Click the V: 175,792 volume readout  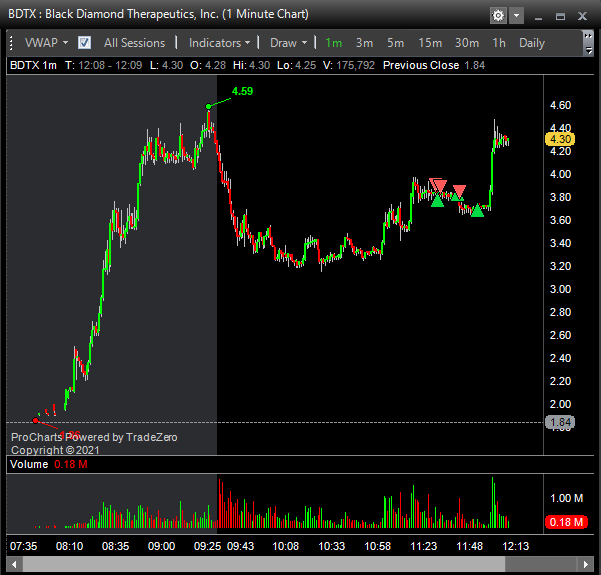(349, 65)
